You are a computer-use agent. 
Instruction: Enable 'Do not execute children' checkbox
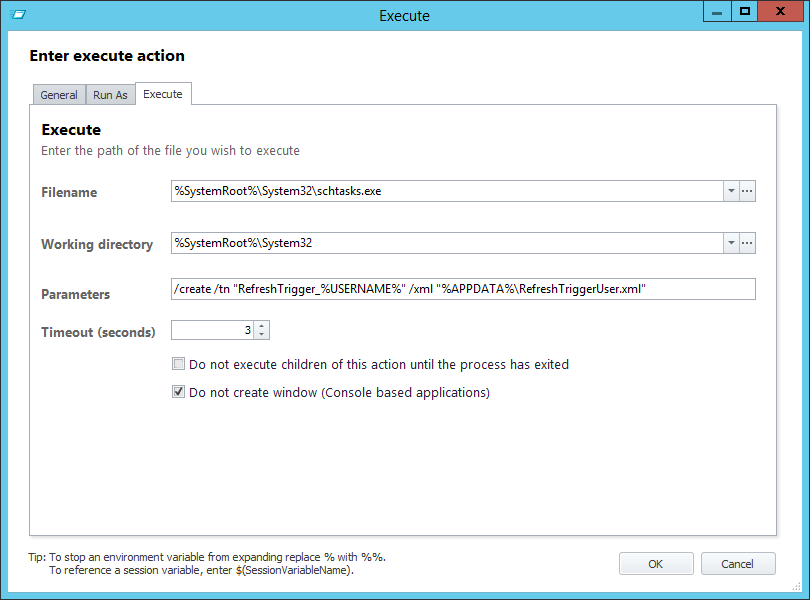pos(179,365)
